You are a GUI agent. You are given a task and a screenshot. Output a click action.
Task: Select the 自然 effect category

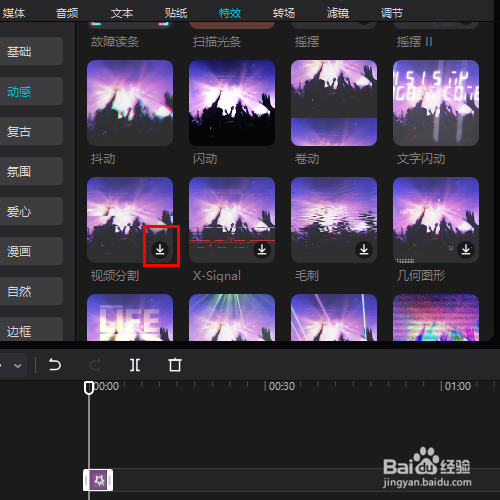(x=31, y=291)
